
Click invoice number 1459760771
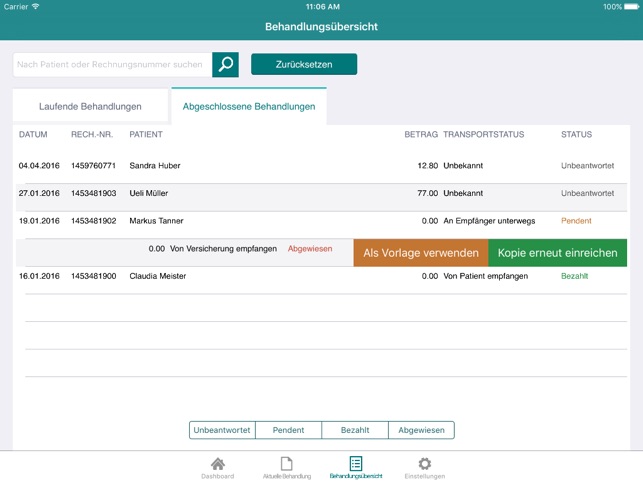click(93, 166)
